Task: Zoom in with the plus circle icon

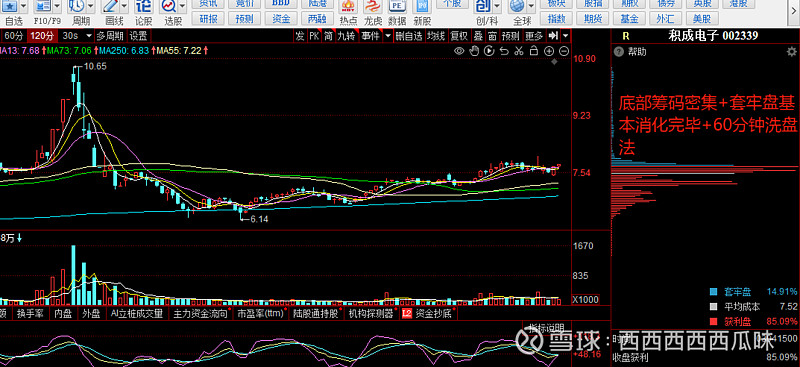Action: [x=549, y=51]
